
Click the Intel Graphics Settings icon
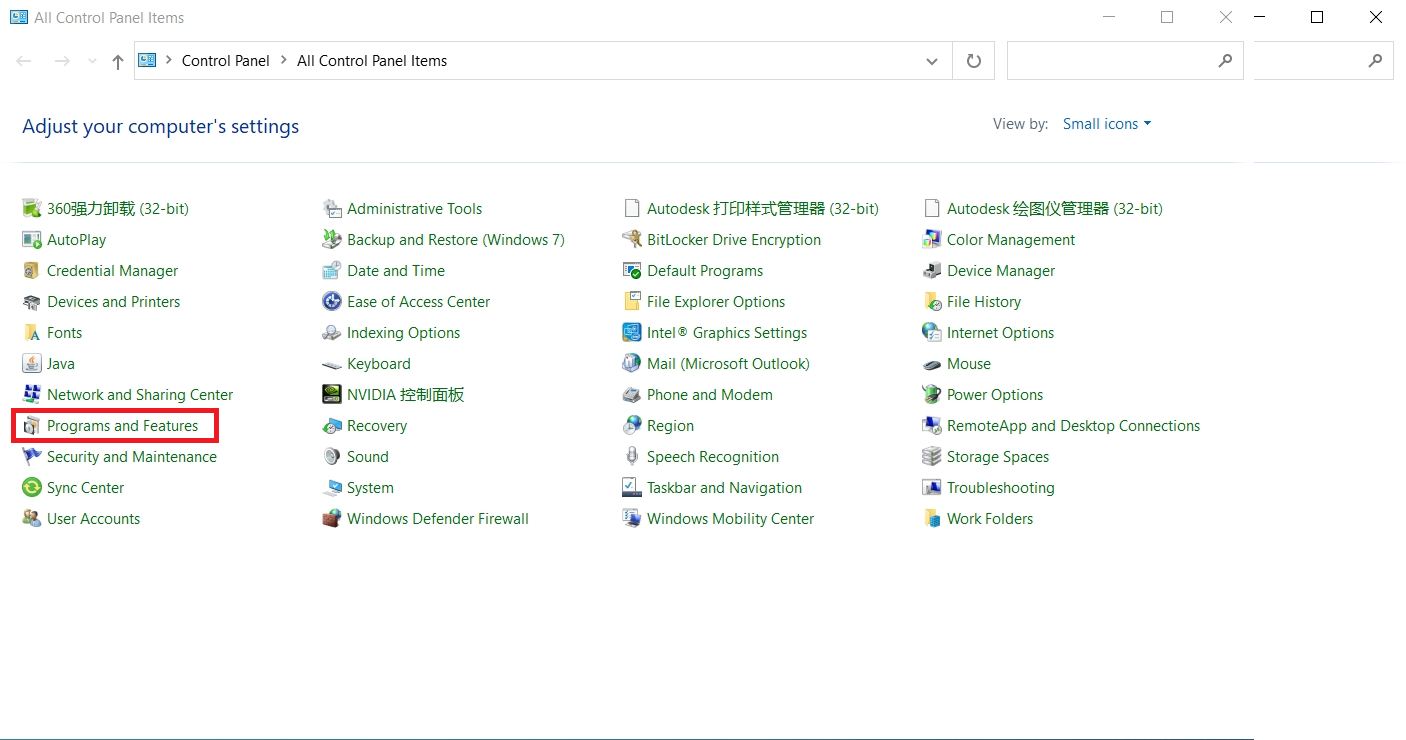(631, 332)
